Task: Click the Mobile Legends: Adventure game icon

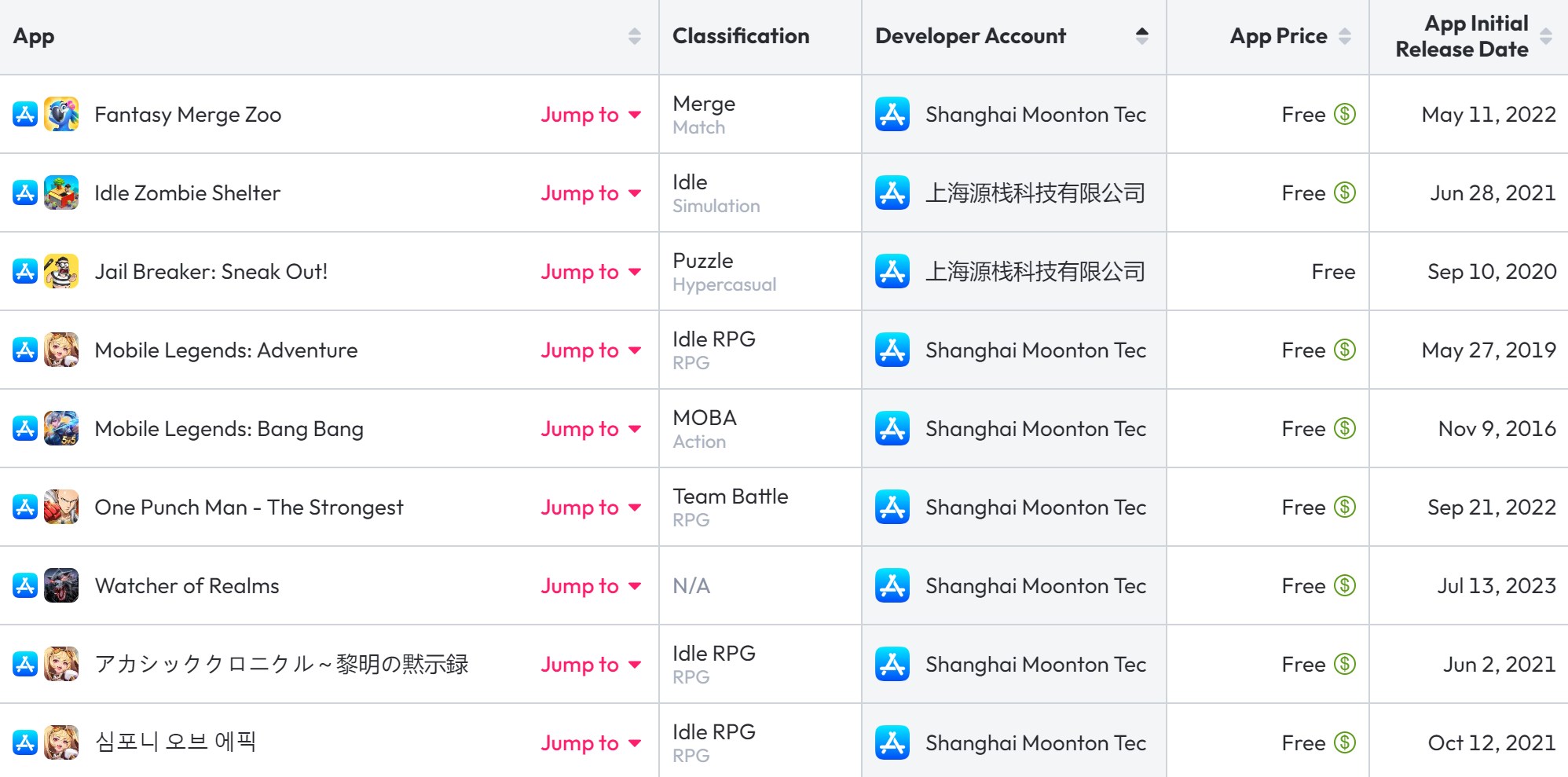Action: (61, 350)
